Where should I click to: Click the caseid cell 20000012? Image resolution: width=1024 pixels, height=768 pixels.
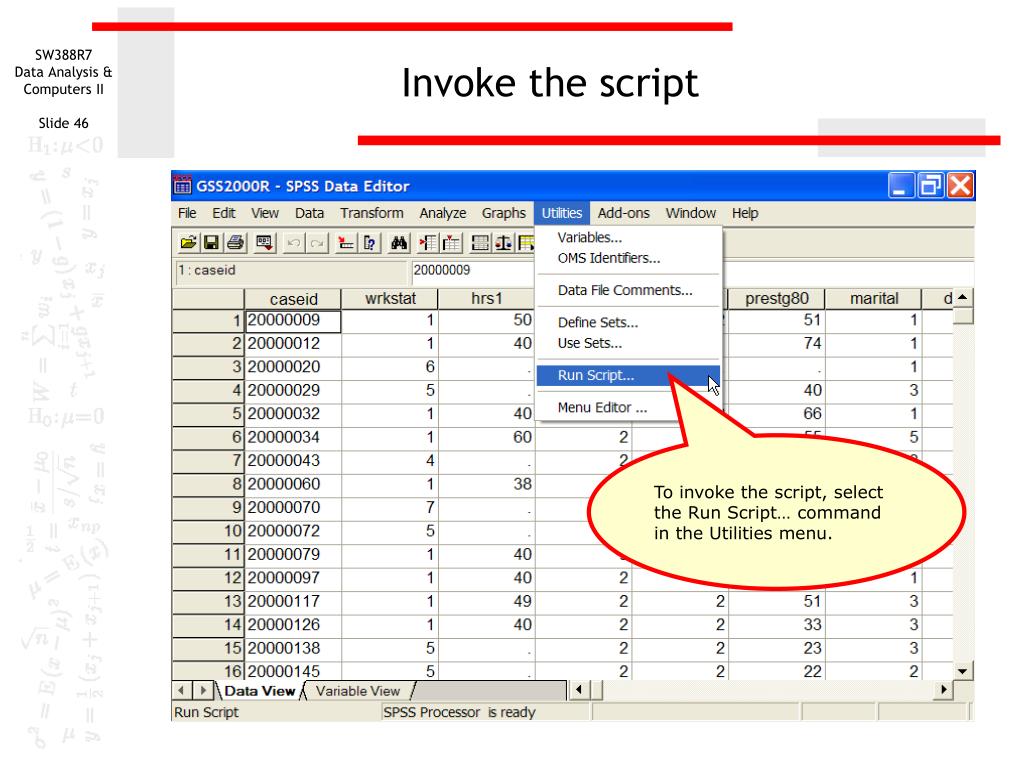click(x=293, y=344)
